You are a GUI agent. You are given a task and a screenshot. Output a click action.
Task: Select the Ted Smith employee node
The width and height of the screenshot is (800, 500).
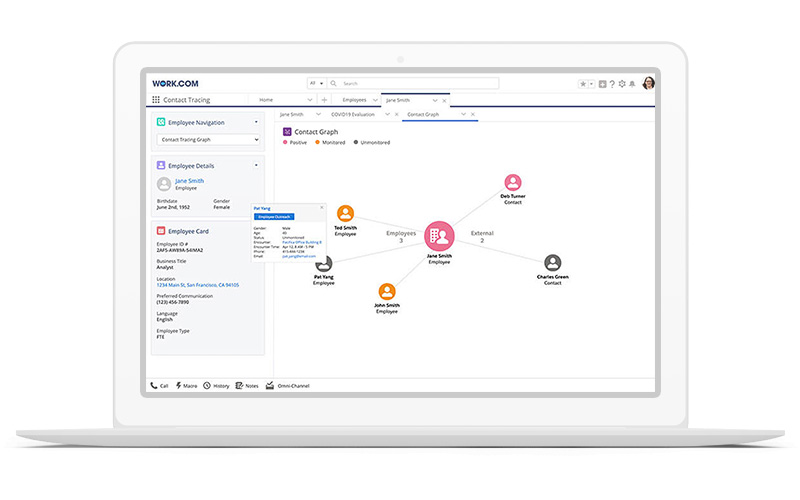point(345,213)
